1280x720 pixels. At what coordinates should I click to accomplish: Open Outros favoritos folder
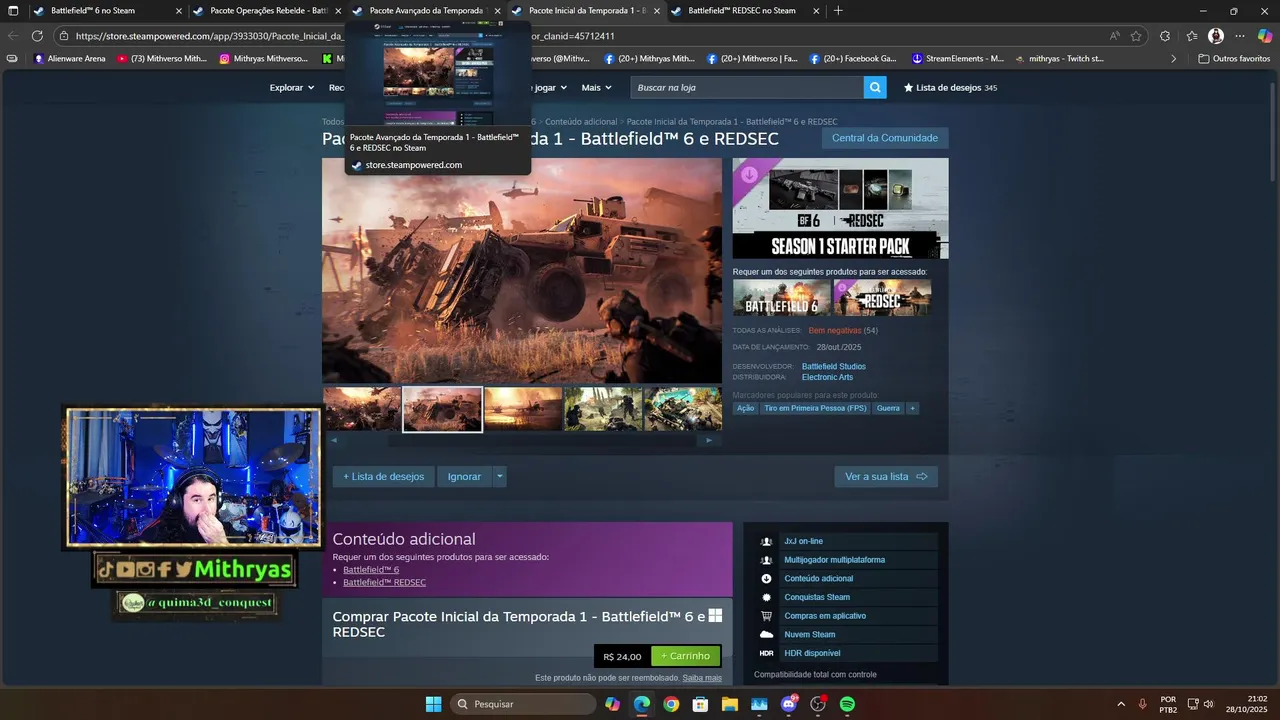tap(1234, 59)
